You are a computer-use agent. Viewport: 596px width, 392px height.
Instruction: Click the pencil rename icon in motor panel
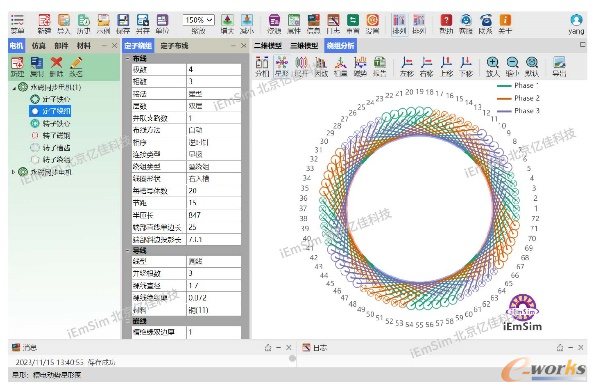(76, 66)
